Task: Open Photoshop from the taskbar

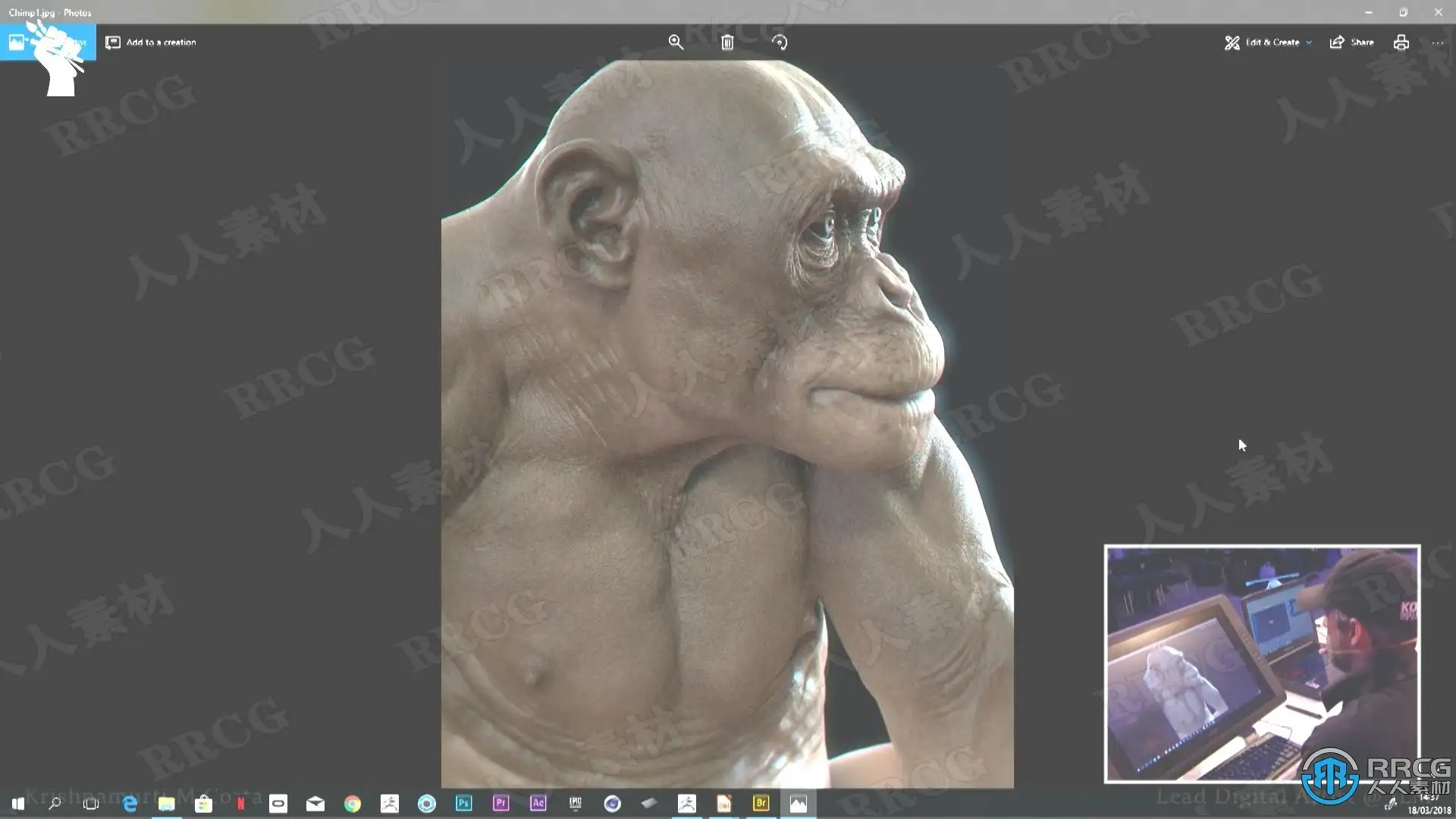Action: [463, 803]
